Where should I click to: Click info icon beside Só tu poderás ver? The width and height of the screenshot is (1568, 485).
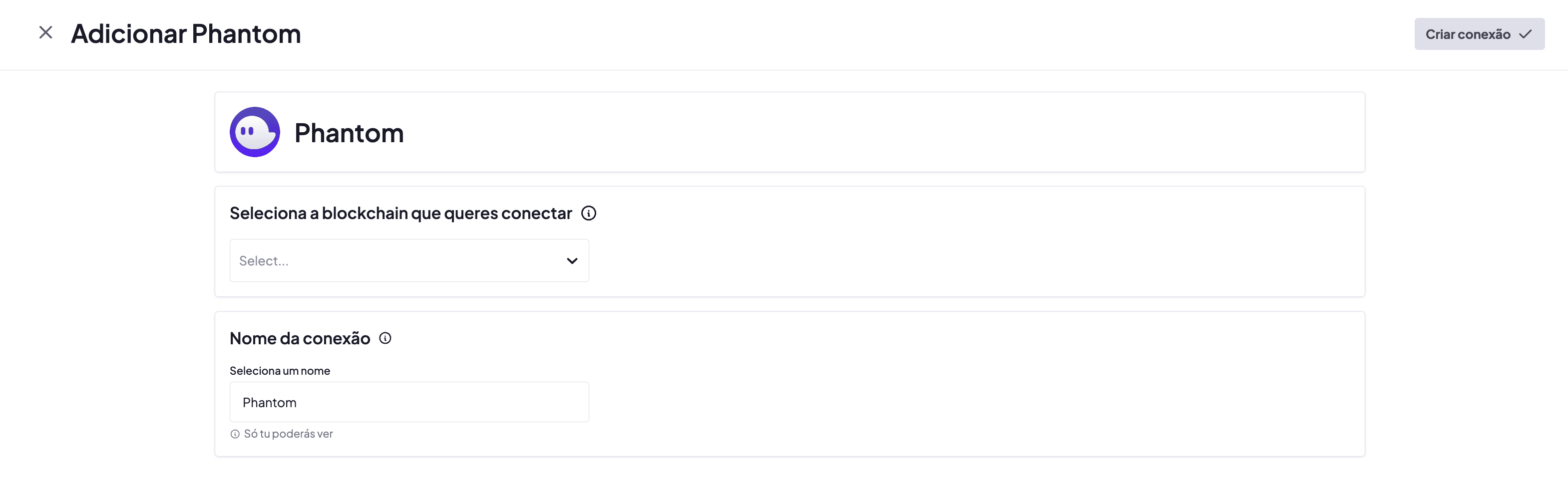click(x=235, y=435)
